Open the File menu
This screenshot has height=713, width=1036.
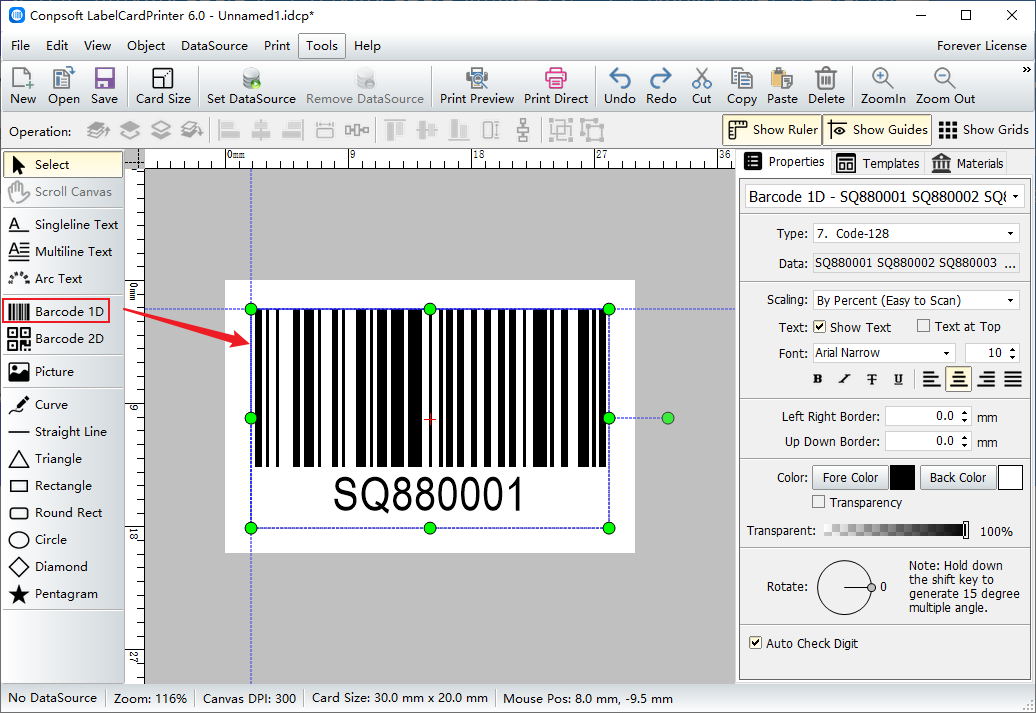coord(20,46)
